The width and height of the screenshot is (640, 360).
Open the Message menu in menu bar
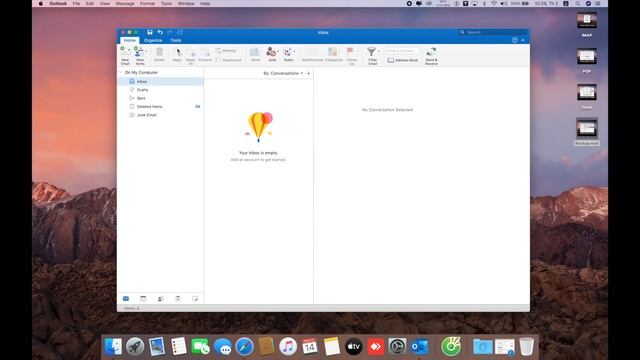(x=125, y=4)
